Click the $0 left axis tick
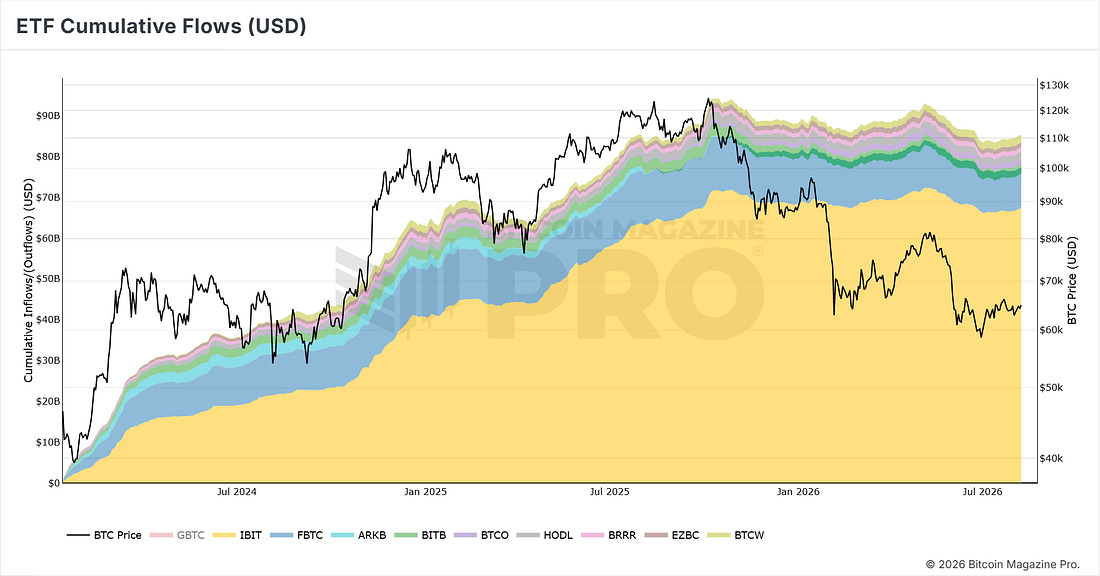Screen dimensions: 1100x576 (54, 483)
